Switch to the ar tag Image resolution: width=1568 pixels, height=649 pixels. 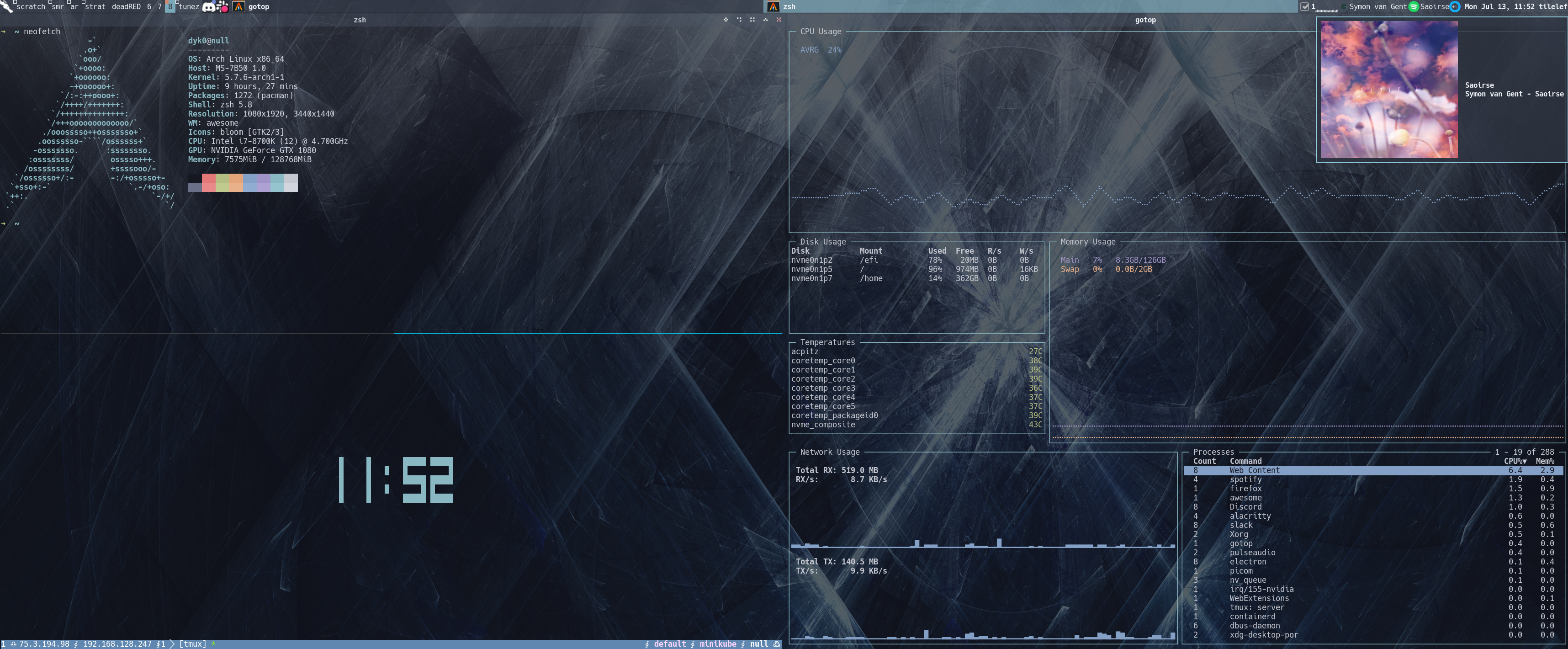pos(74,7)
